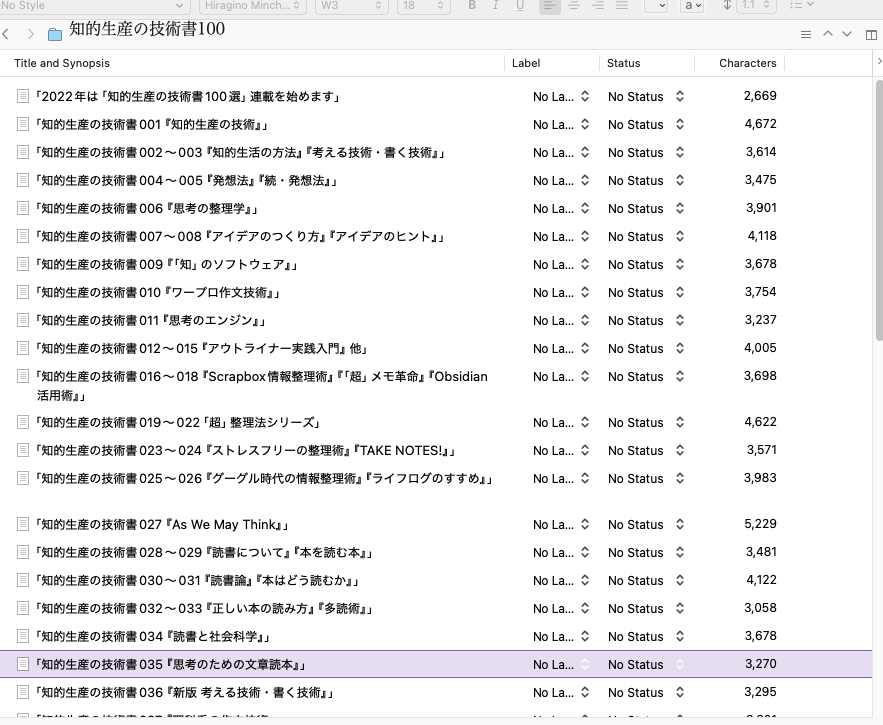Sort by Status column header
883x725 pixels.
[x=623, y=63]
